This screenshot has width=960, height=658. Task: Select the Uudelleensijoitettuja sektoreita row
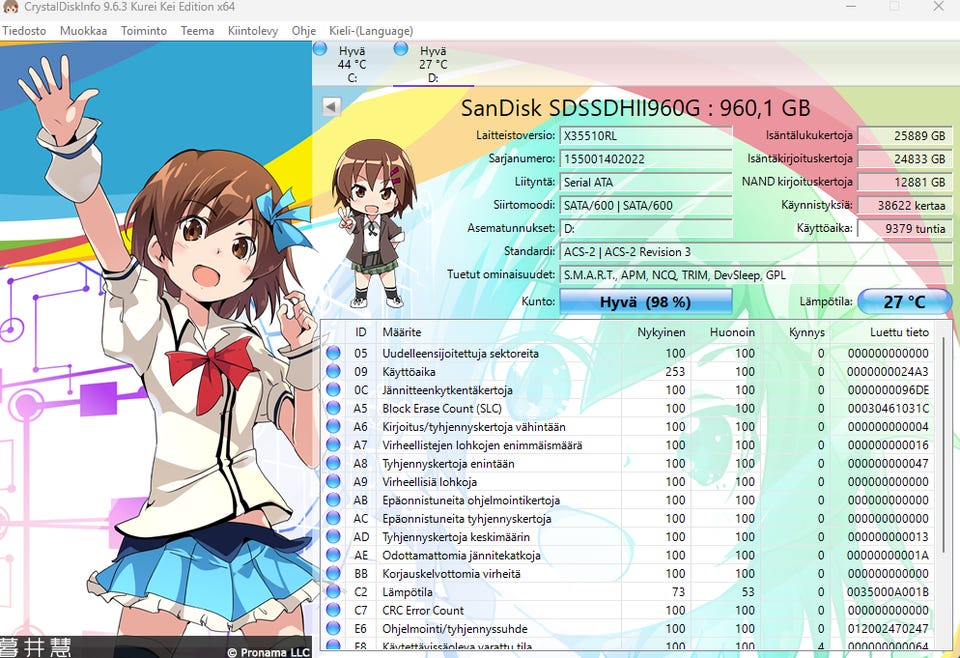pos(628,353)
